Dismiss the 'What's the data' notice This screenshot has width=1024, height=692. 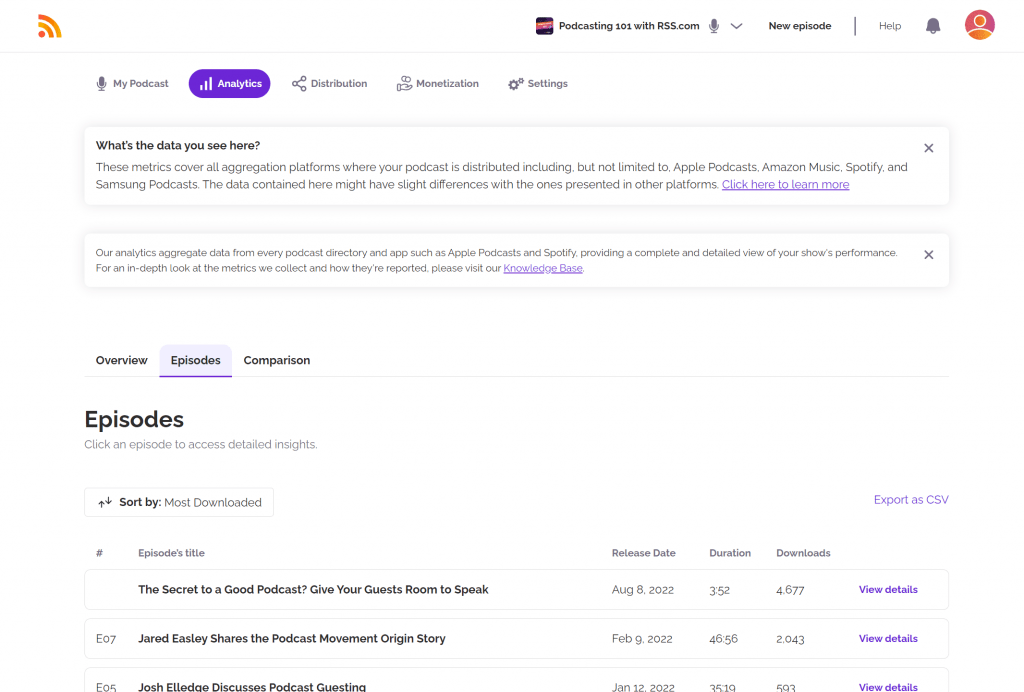(928, 148)
